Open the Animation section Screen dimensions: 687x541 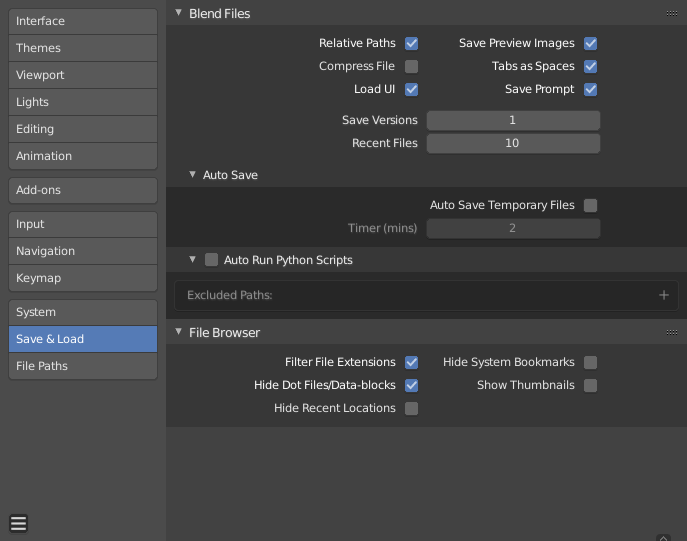83,156
